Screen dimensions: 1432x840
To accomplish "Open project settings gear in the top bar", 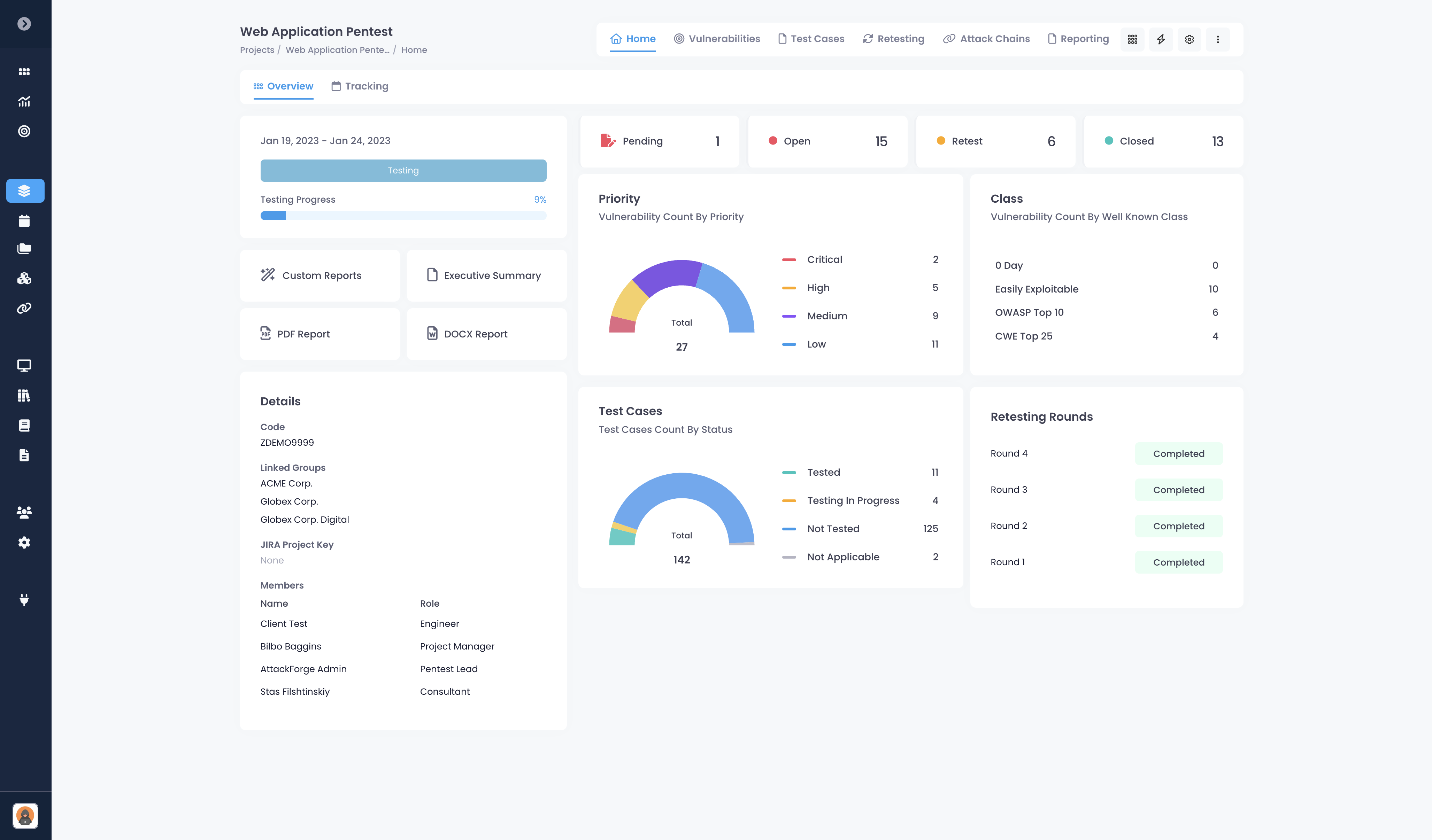I will [1190, 39].
